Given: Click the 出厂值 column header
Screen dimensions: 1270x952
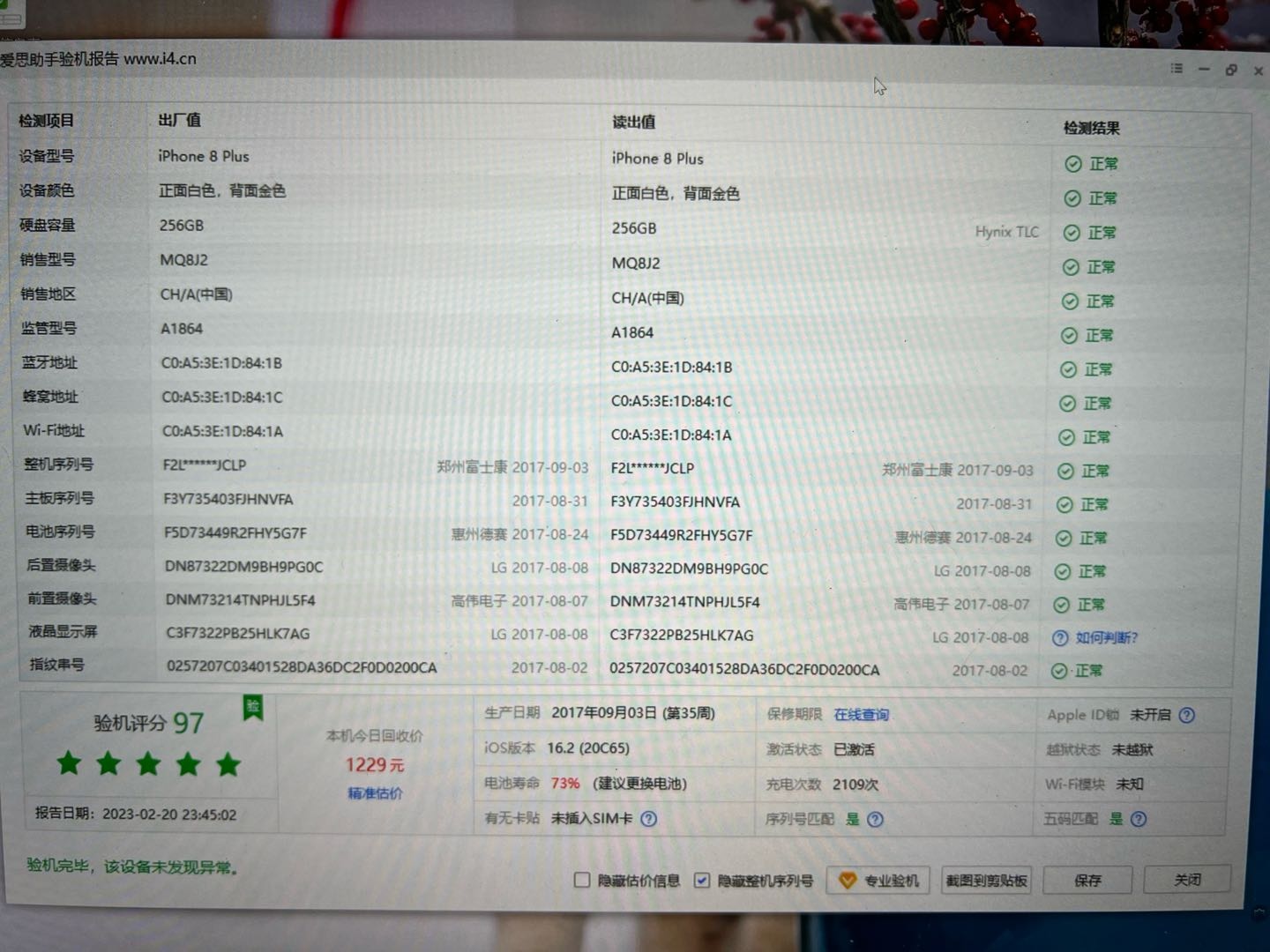Looking at the screenshot, I should point(179,120).
